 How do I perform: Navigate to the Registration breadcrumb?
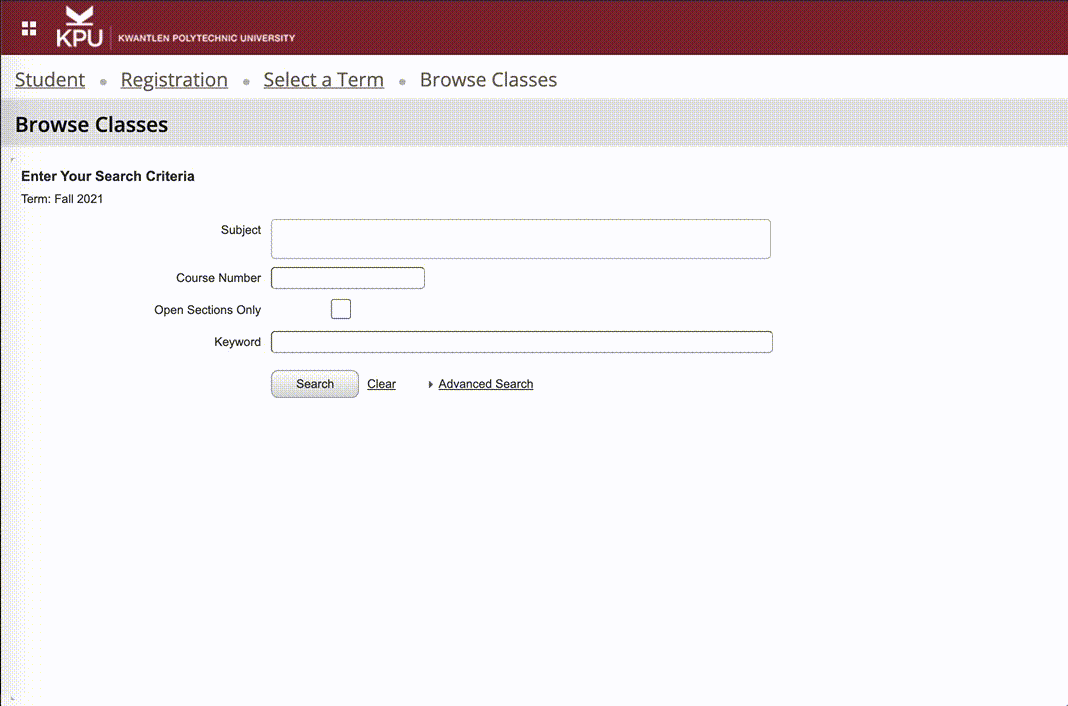tap(174, 80)
